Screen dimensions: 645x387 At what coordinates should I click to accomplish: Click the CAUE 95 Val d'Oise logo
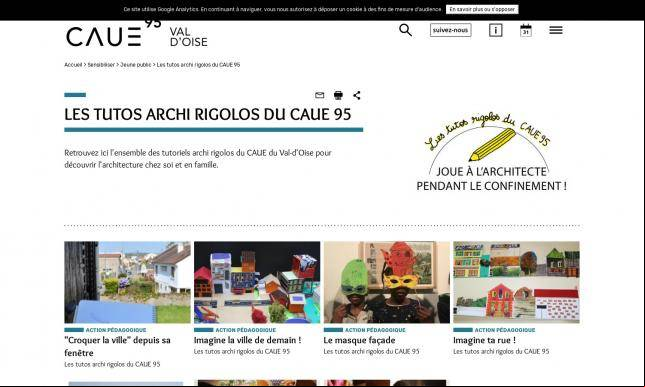tap(137, 34)
